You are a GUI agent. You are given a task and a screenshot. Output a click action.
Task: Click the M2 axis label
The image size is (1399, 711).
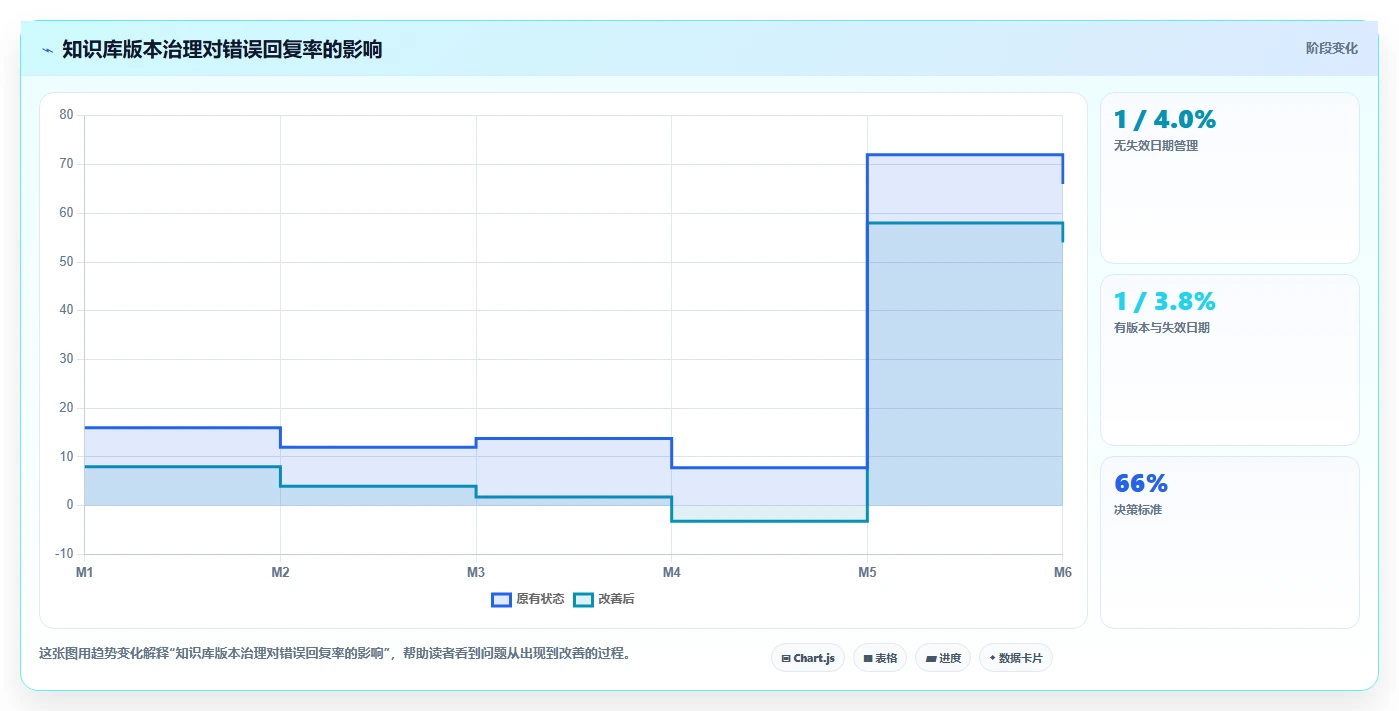[x=280, y=573]
